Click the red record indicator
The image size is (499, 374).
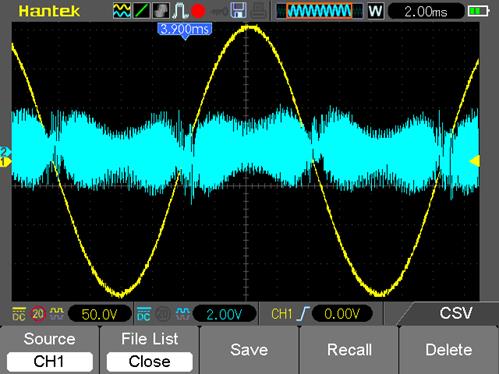click(x=198, y=11)
